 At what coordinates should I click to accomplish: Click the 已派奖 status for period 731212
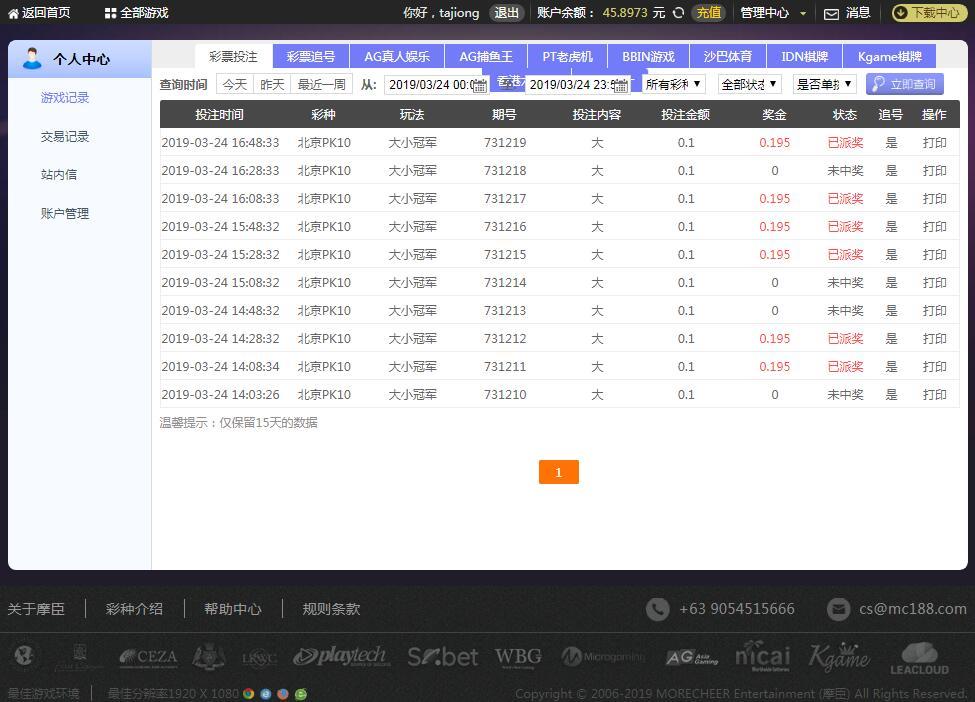(845, 338)
